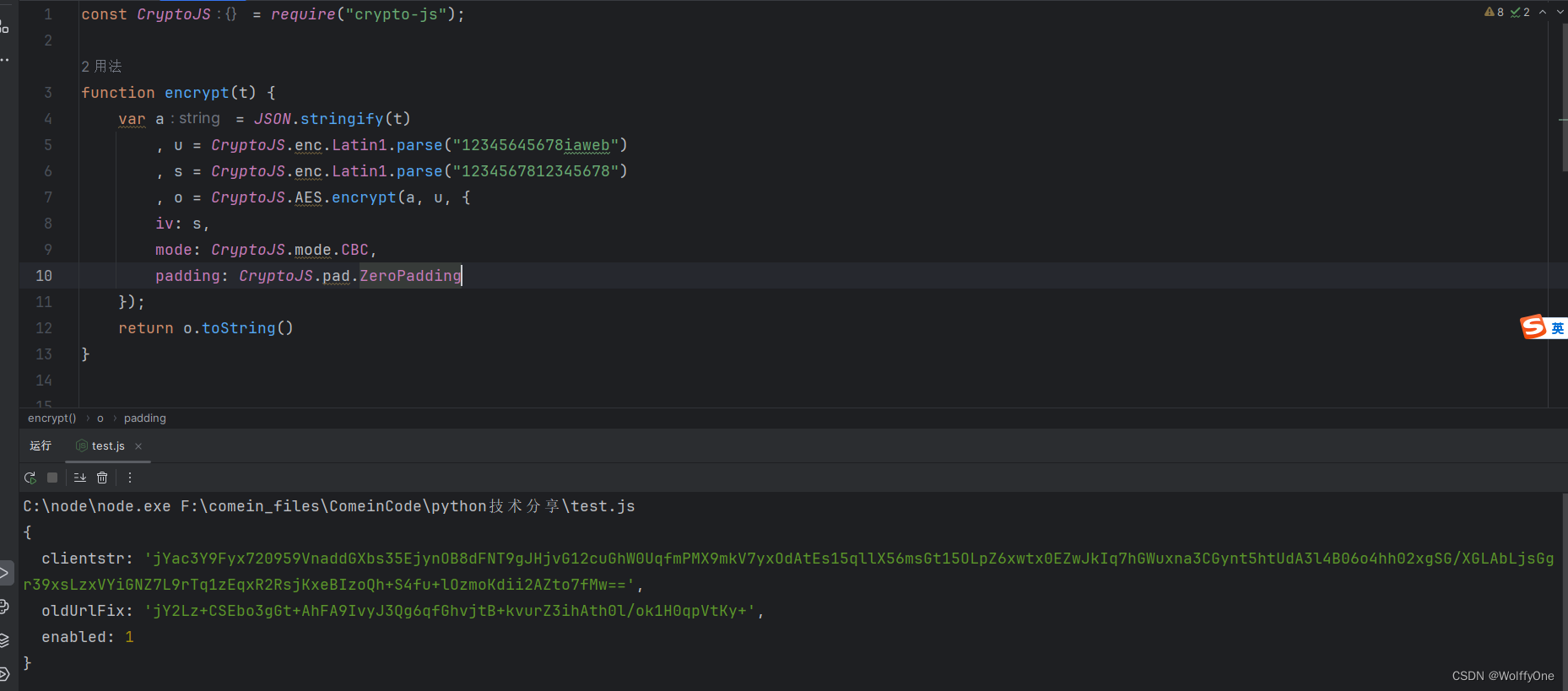Click 'encrypt' in the function declaration
The width and height of the screenshot is (1568, 691).
[x=197, y=93]
